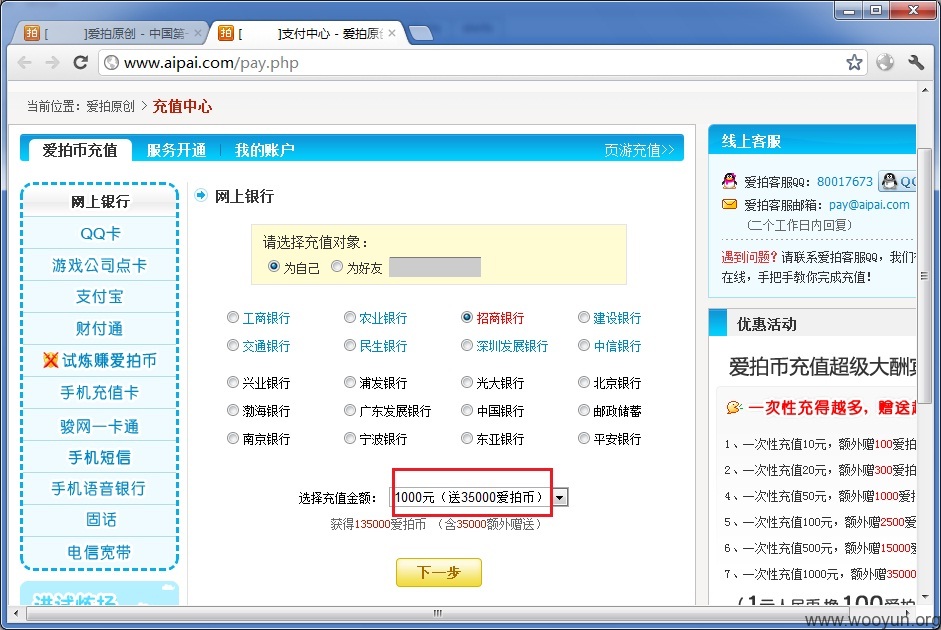Click the address bar globe icon
This screenshot has width=941, height=630.
pyautogui.click(x=112, y=62)
